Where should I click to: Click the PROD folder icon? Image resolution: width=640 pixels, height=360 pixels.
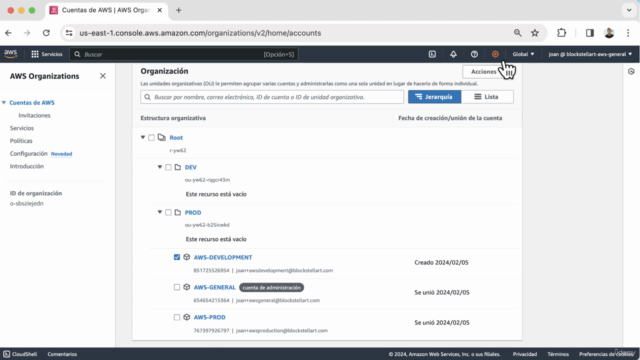(x=178, y=212)
